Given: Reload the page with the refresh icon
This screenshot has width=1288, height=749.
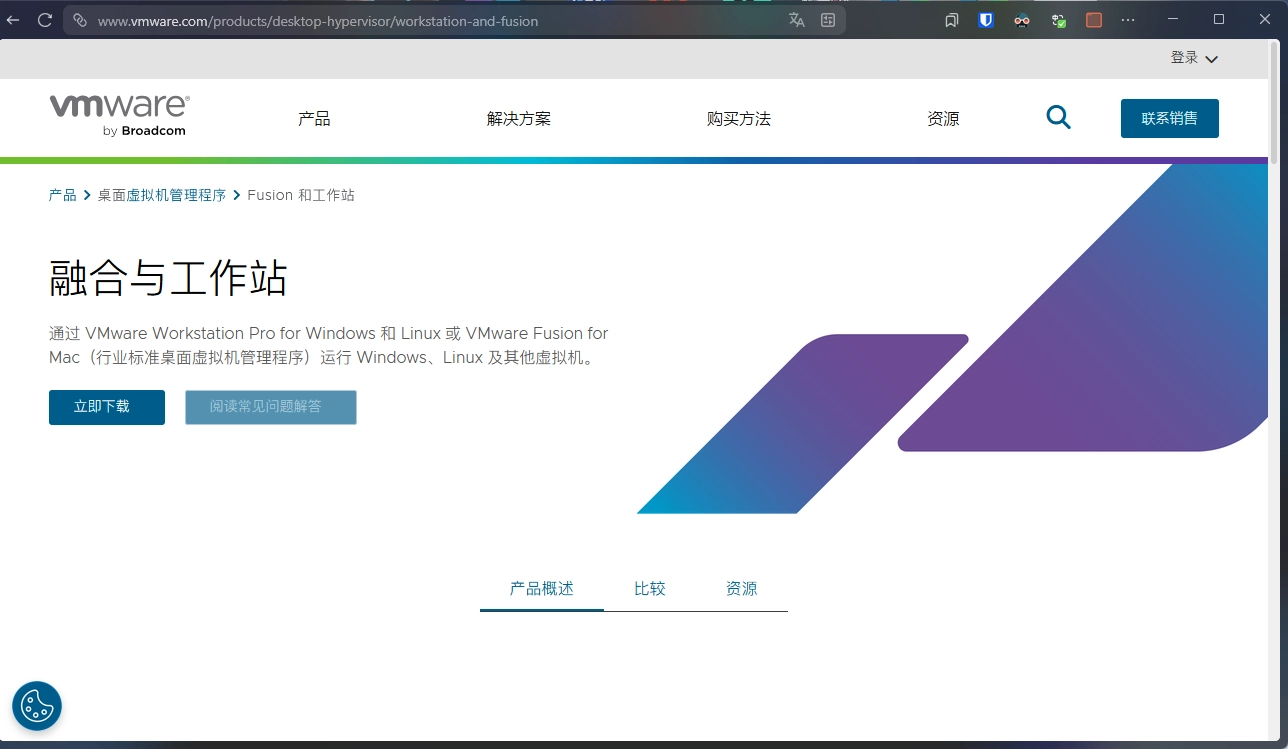Looking at the screenshot, I should [x=45, y=20].
